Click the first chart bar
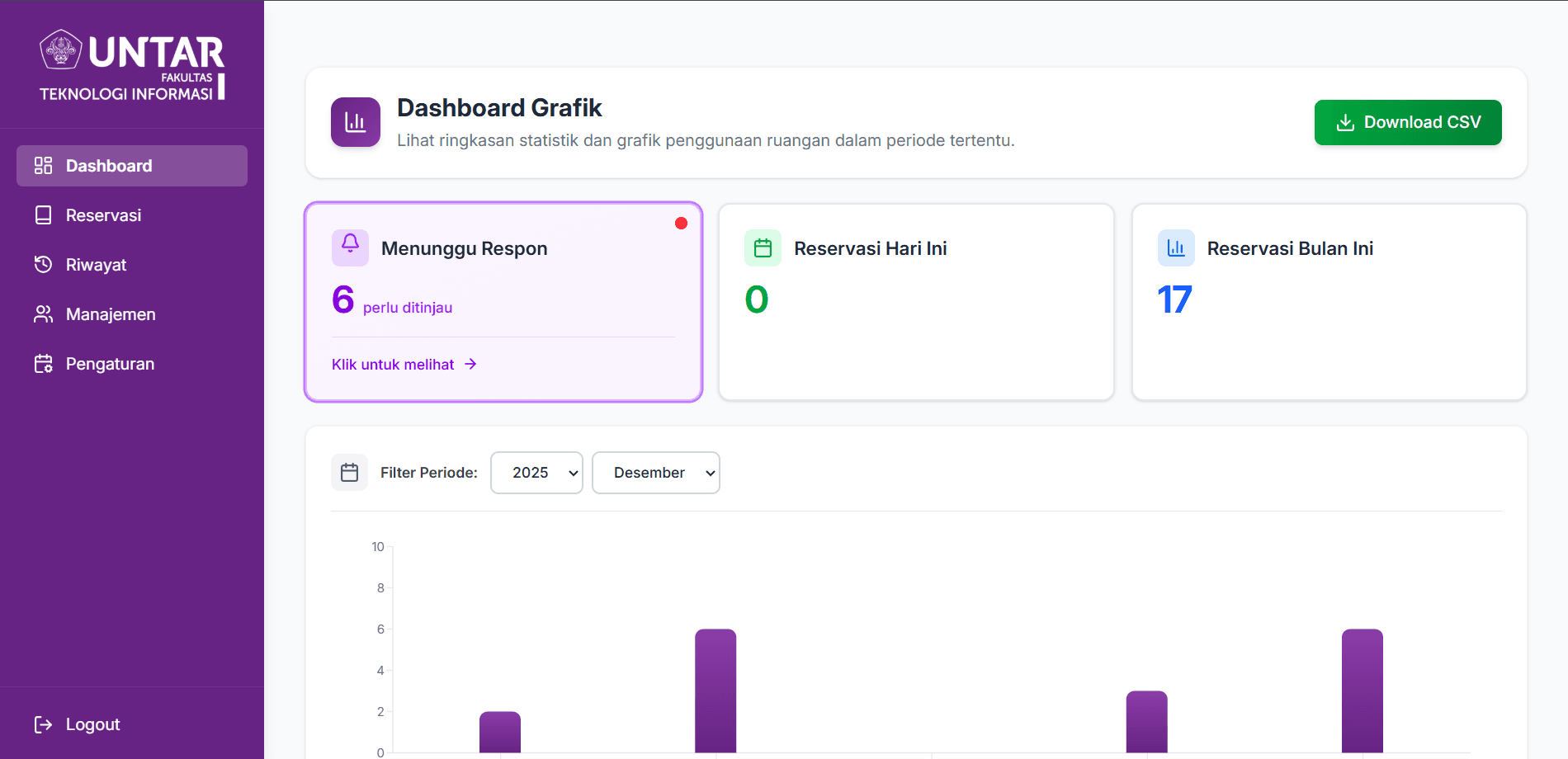Image resolution: width=1568 pixels, height=759 pixels. pyautogui.click(x=500, y=733)
